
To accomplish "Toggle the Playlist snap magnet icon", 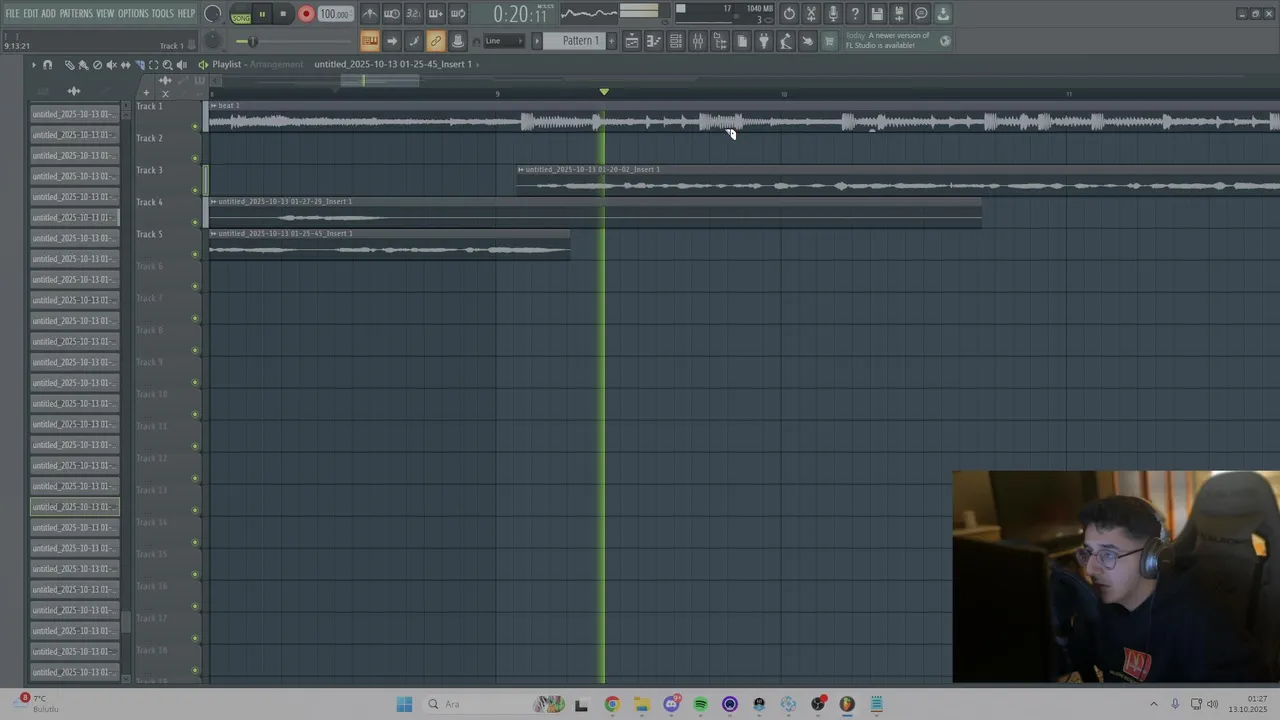I will 47,65.
